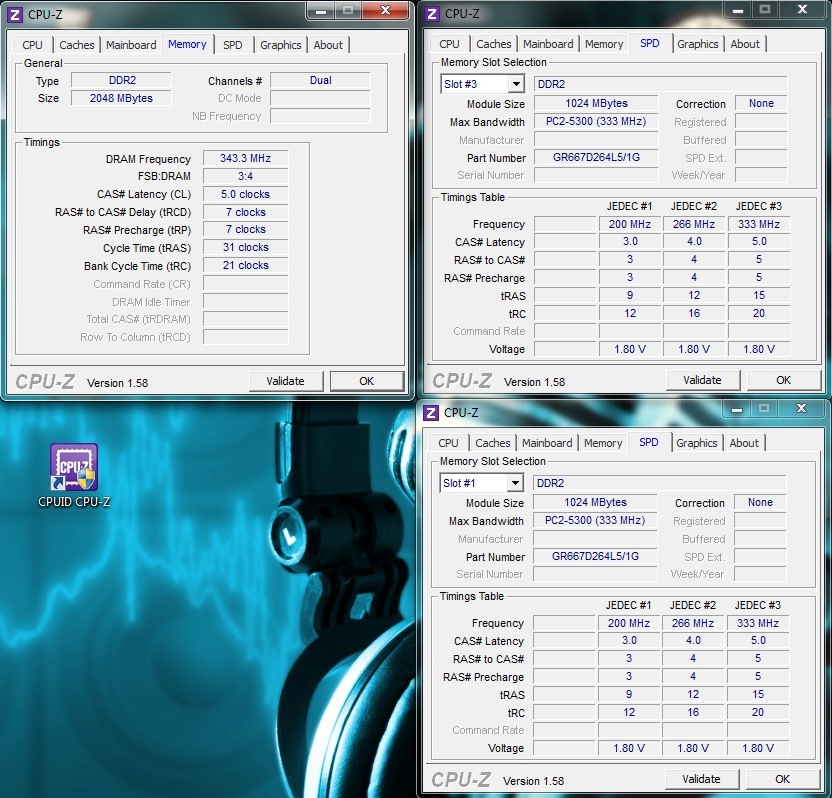Select SPD tab in Slot #3 window

tap(649, 43)
